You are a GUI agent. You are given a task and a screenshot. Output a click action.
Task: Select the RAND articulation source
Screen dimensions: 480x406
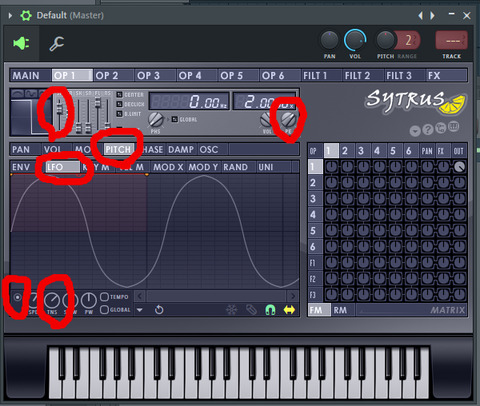click(238, 167)
